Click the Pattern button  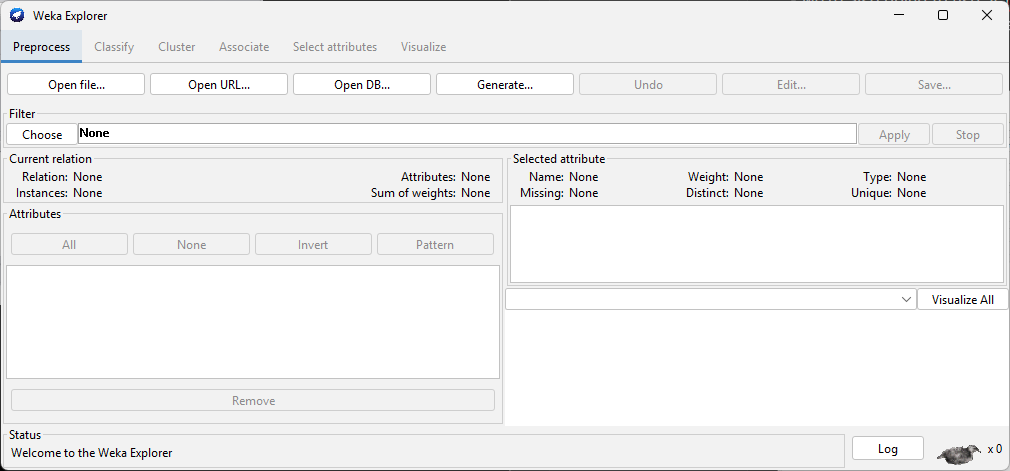tap(435, 245)
